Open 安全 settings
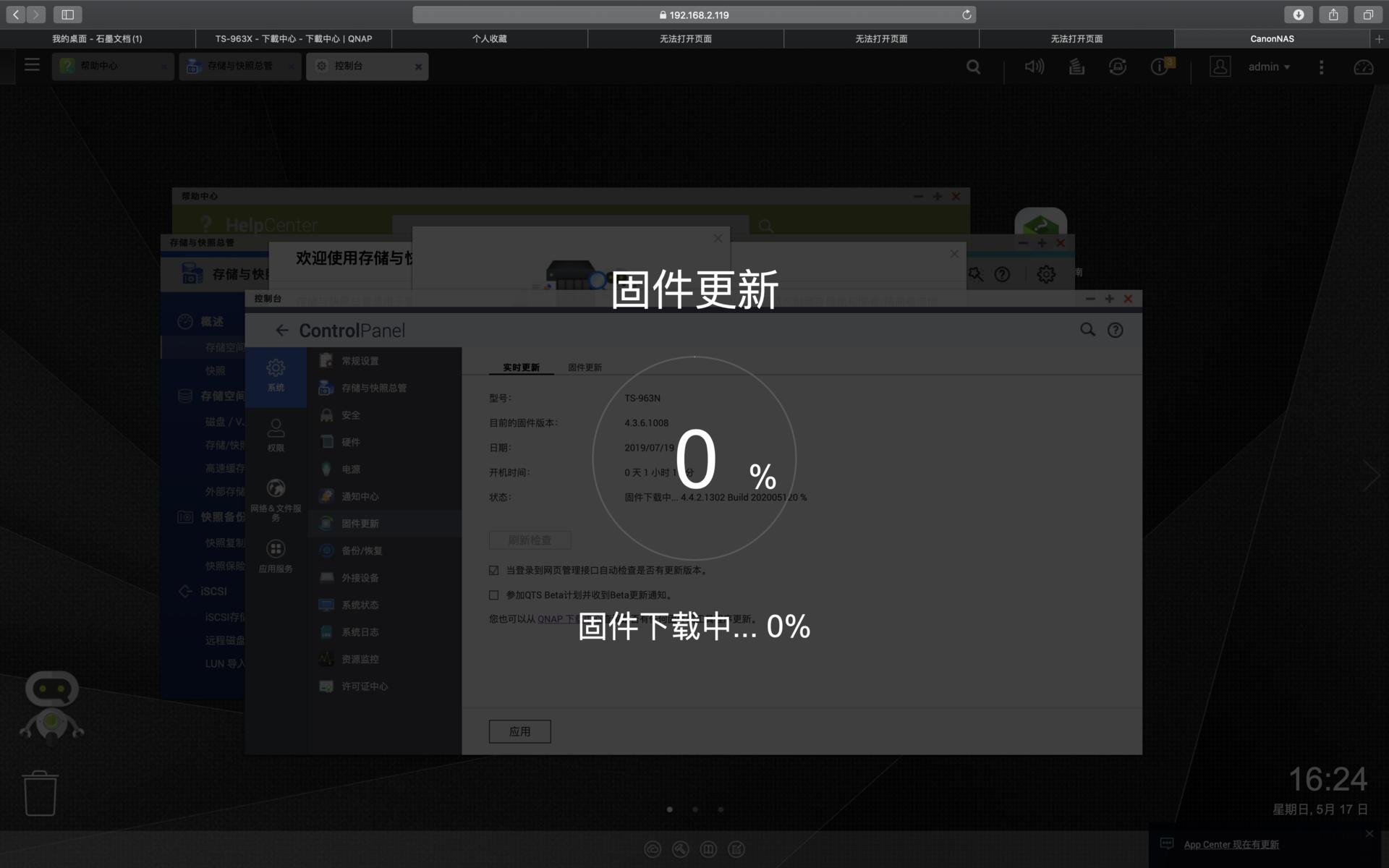 pos(352,414)
